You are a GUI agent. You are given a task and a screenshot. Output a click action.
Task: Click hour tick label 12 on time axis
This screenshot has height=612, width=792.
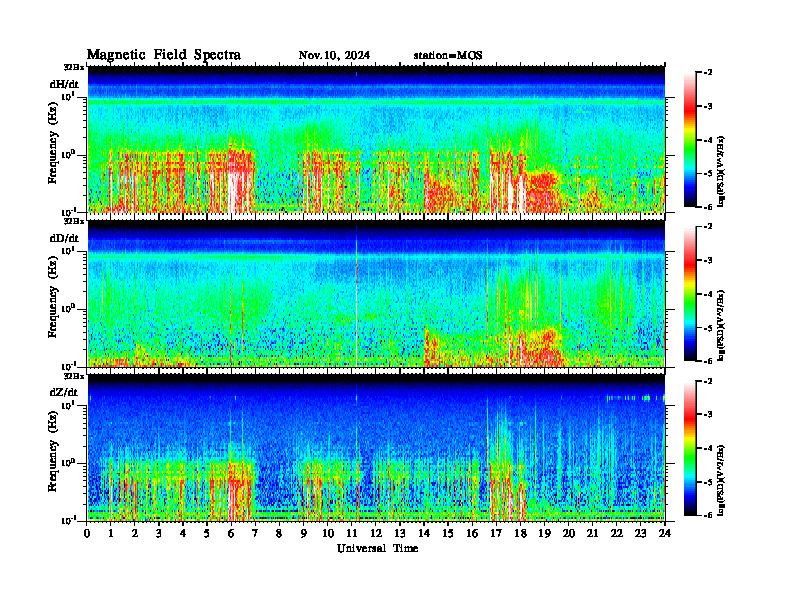pyautogui.click(x=376, y=533)
